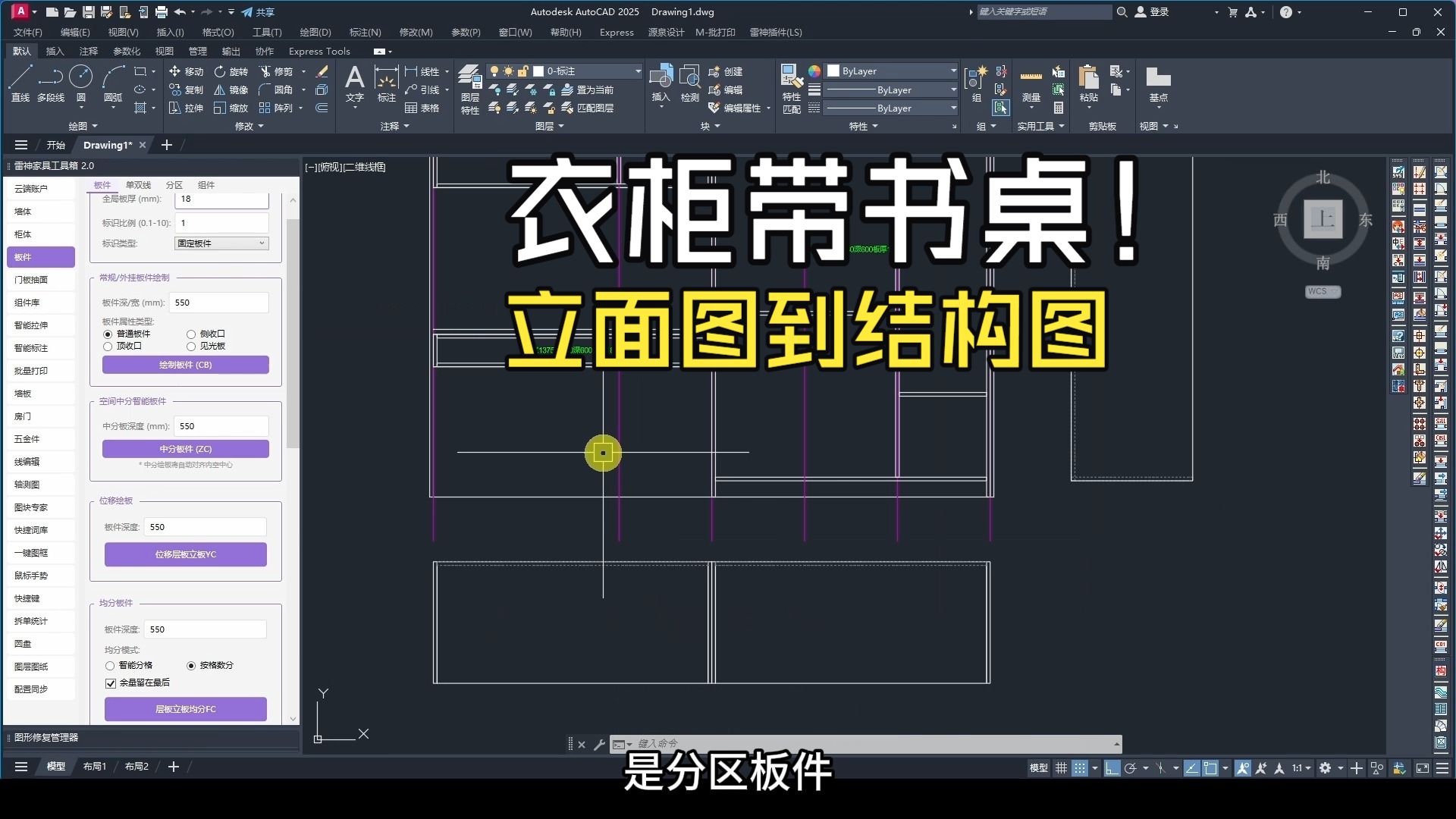Click the 绘制板件 (CB) button
This screenshot has width=1456, height=819.
(x=186, y=365)
